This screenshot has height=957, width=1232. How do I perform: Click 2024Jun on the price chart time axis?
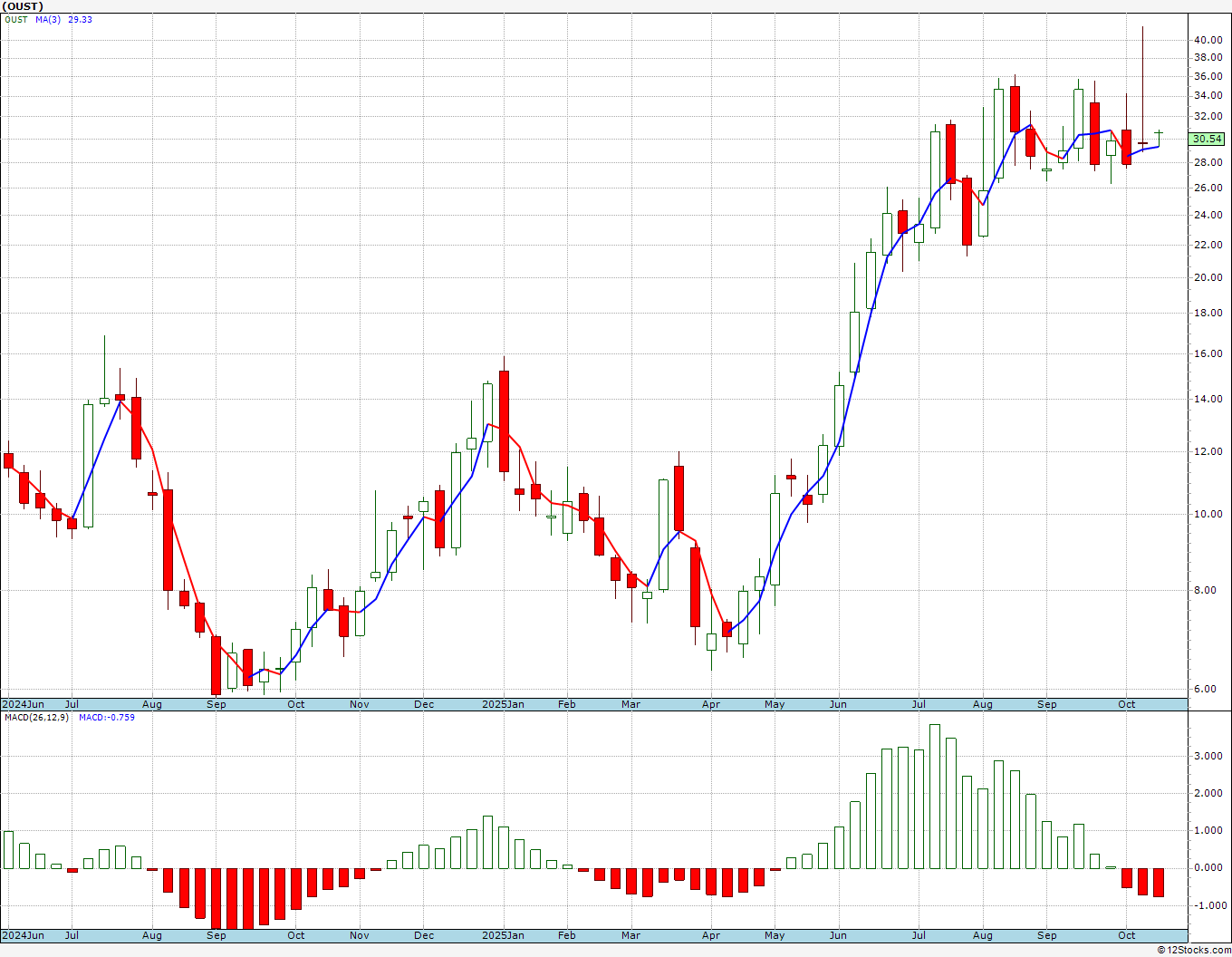[x=23, y=704]
